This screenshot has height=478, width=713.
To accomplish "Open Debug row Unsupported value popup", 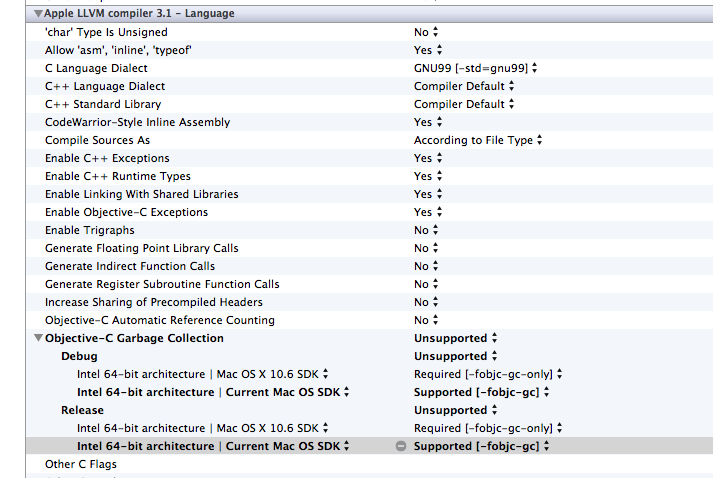I will (456, 356).
